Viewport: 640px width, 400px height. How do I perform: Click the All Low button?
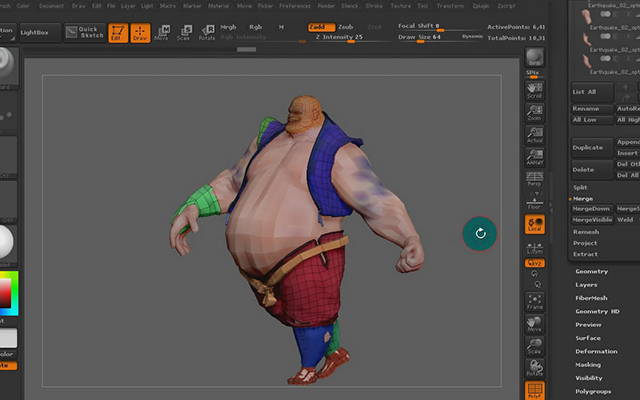click(592, 120)
